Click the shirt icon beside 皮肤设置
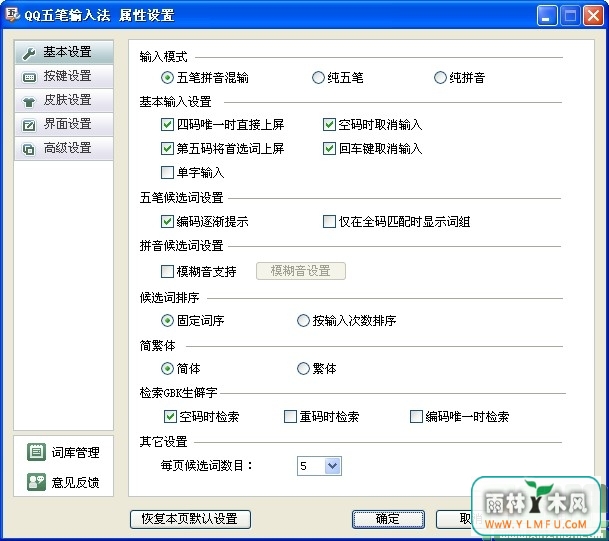The width and height of the screenshot is (609, 541). point(29,102)
